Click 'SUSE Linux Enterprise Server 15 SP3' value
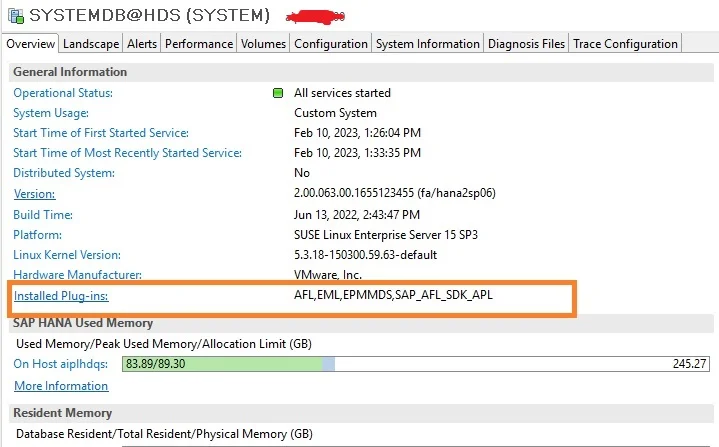The width and height of the screenshot is (719, 447). [x=386, y=235]
